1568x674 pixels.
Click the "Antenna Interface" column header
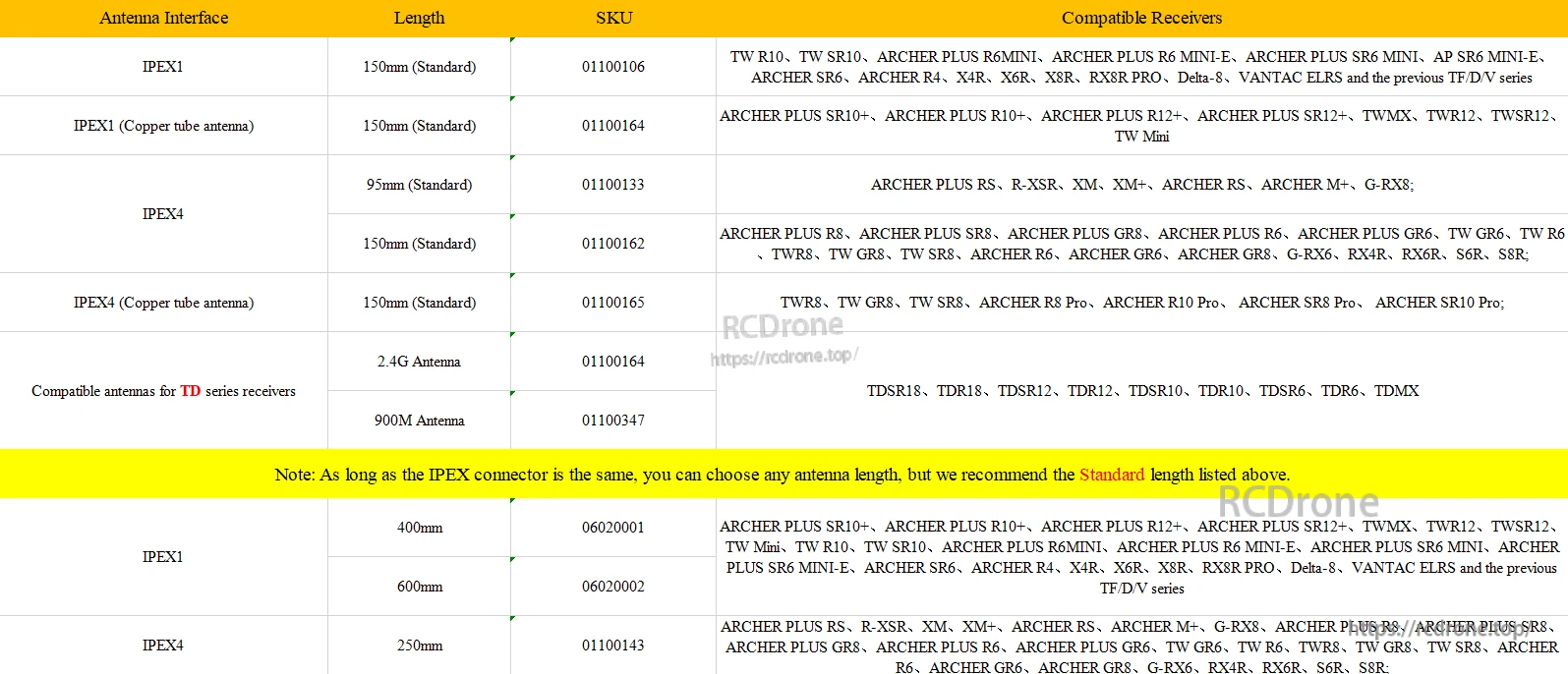point(163,18)
